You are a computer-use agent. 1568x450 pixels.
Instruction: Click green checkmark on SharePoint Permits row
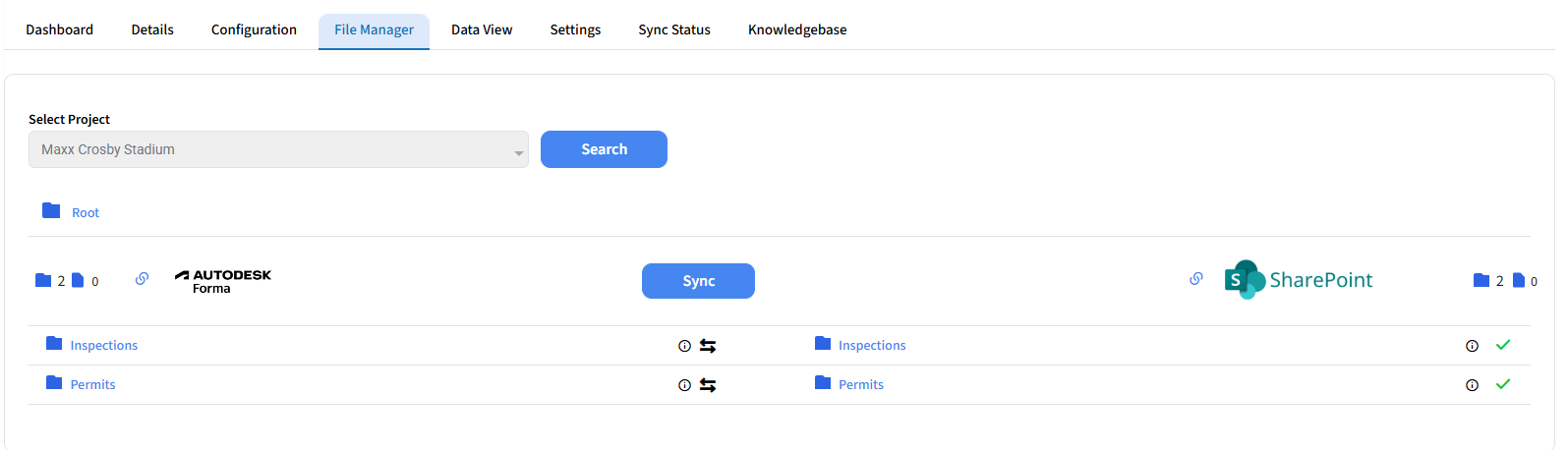1502,384
